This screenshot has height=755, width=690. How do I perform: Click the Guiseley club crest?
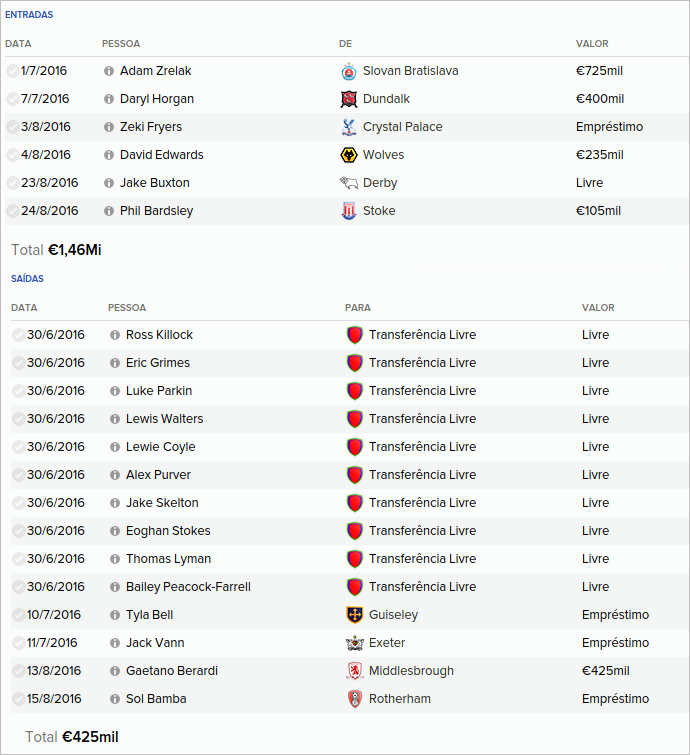tap(354, 615)
